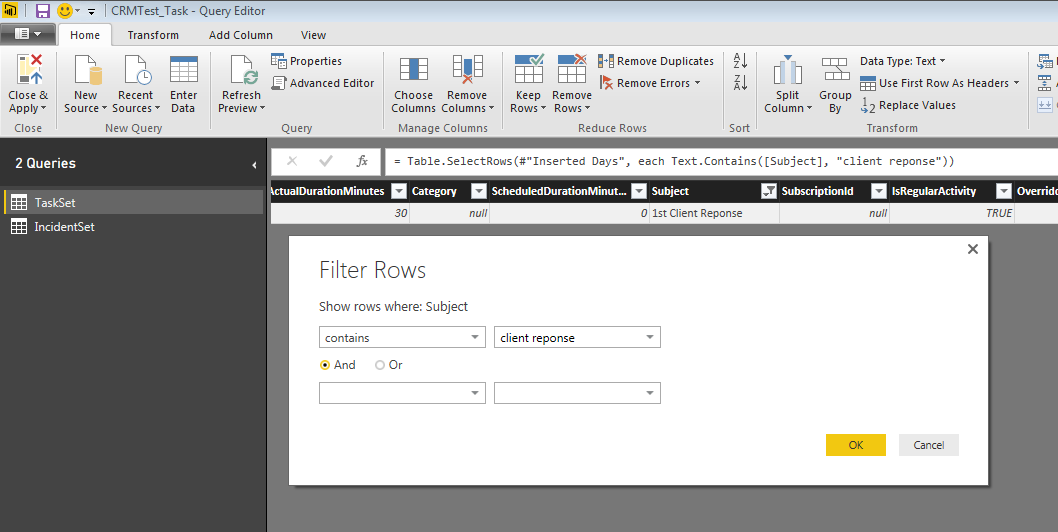Click the Keep Rows icon

528,69
